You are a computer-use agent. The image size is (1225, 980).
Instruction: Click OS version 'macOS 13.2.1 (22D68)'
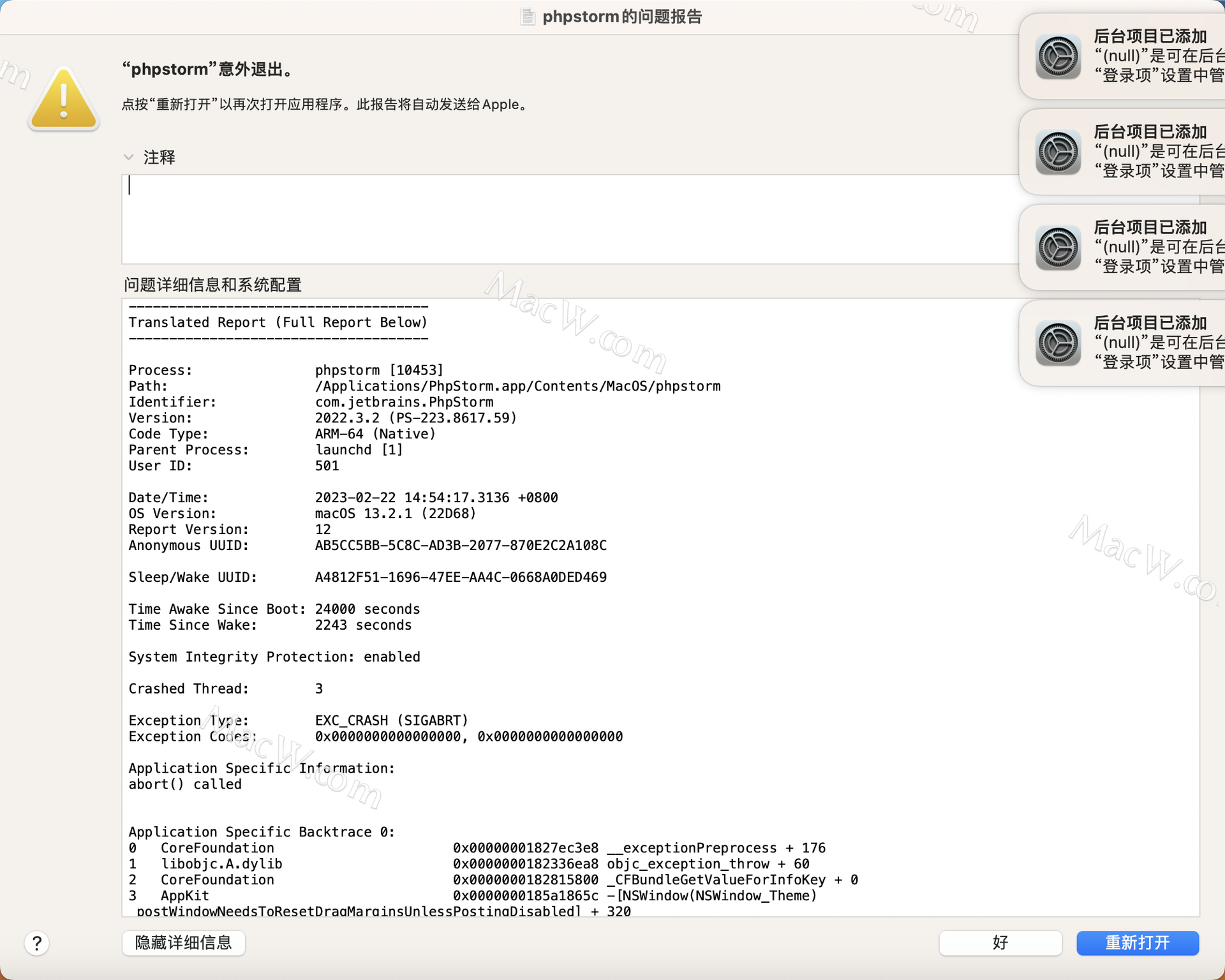tap(396, 514)
